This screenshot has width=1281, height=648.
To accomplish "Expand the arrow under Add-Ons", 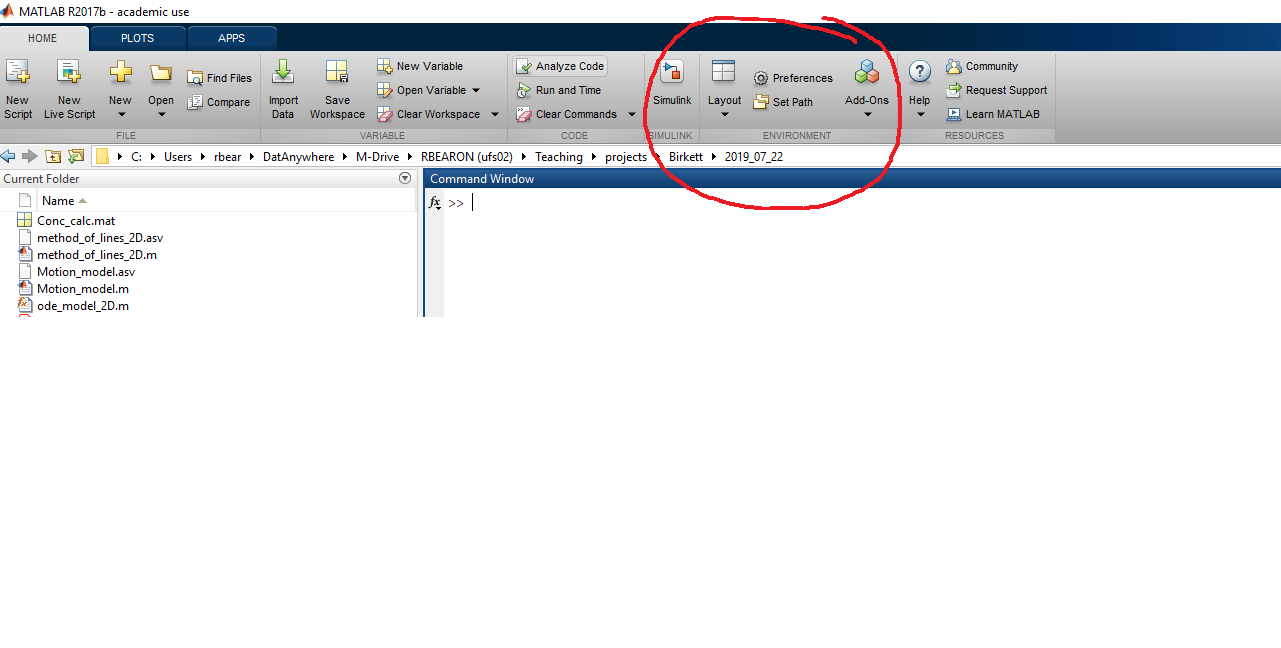I will point(867,114).
